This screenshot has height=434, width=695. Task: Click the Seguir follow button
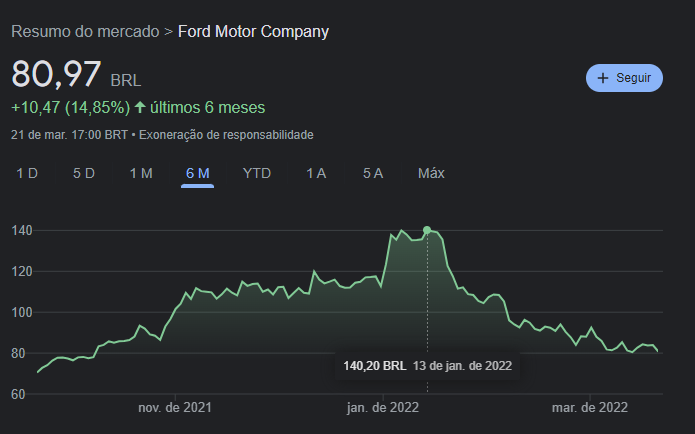pos(624,78)
